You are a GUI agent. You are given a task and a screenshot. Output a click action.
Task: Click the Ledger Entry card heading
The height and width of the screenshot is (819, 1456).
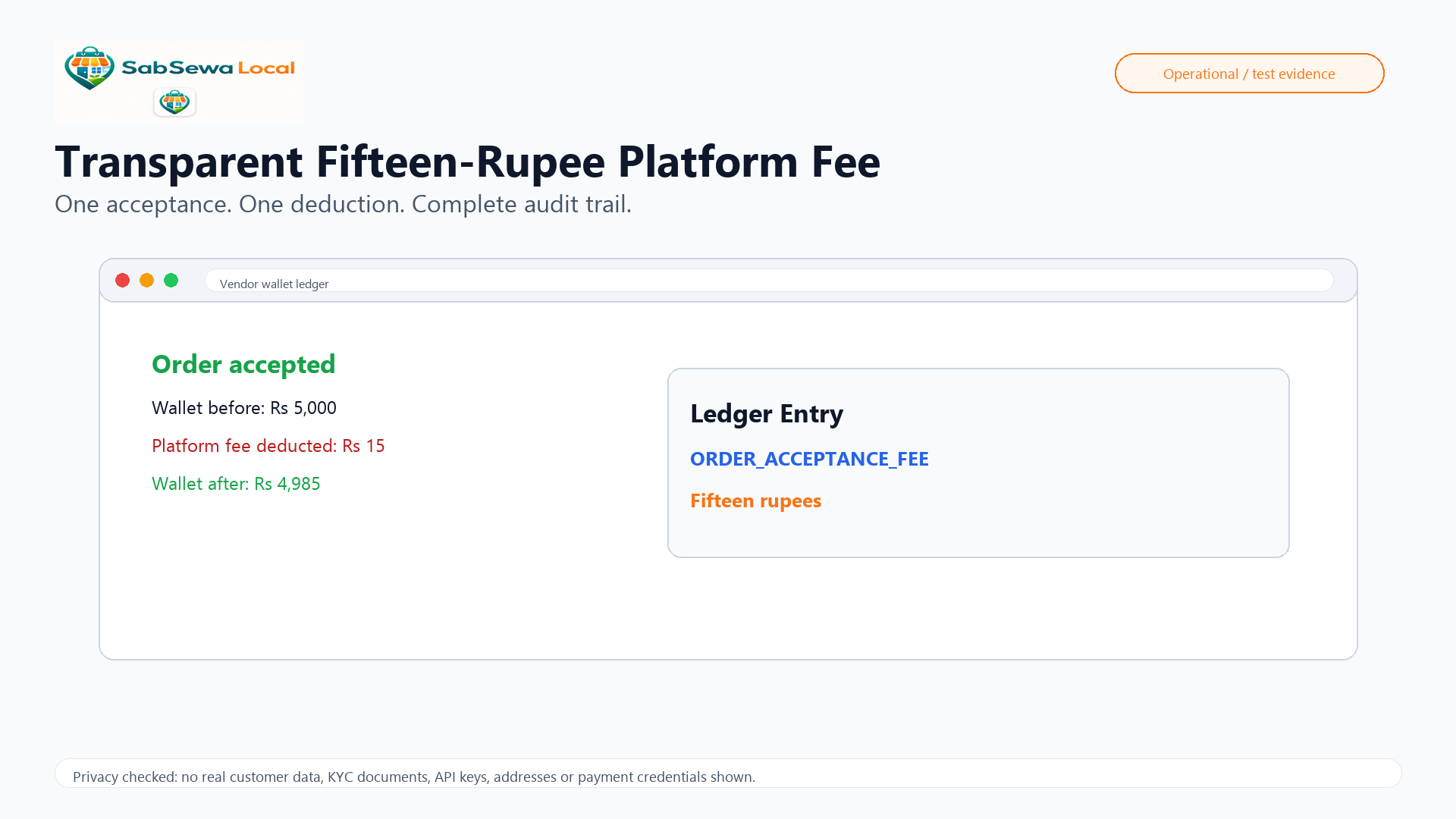coord(767,414)
